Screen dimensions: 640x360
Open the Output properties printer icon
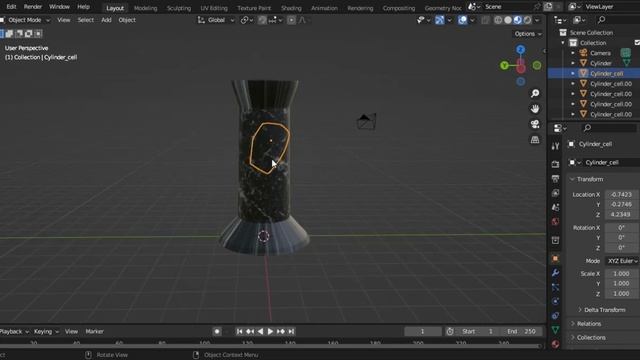tap(555, 179)
